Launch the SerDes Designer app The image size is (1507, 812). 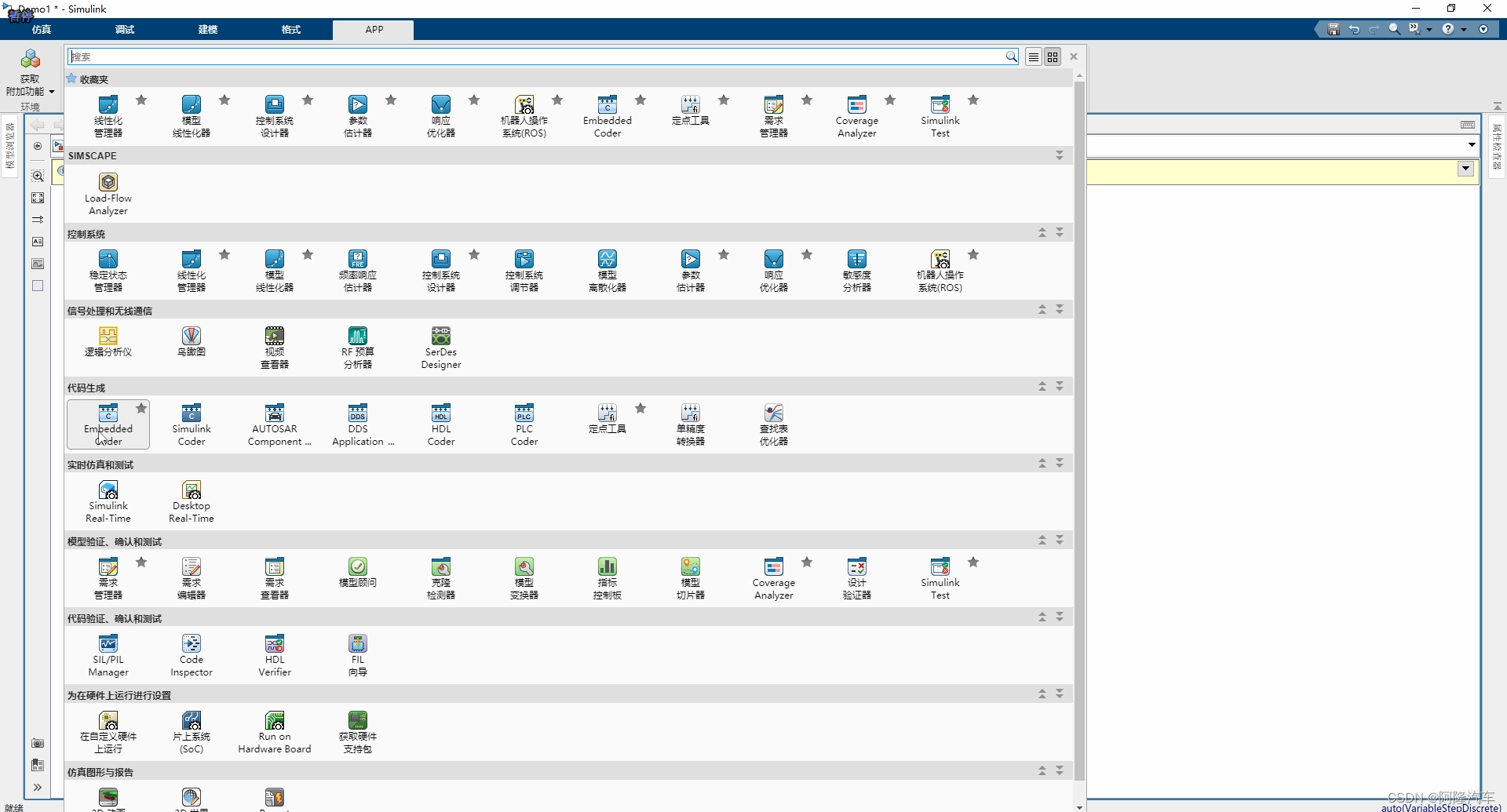(x=440, y=345)
